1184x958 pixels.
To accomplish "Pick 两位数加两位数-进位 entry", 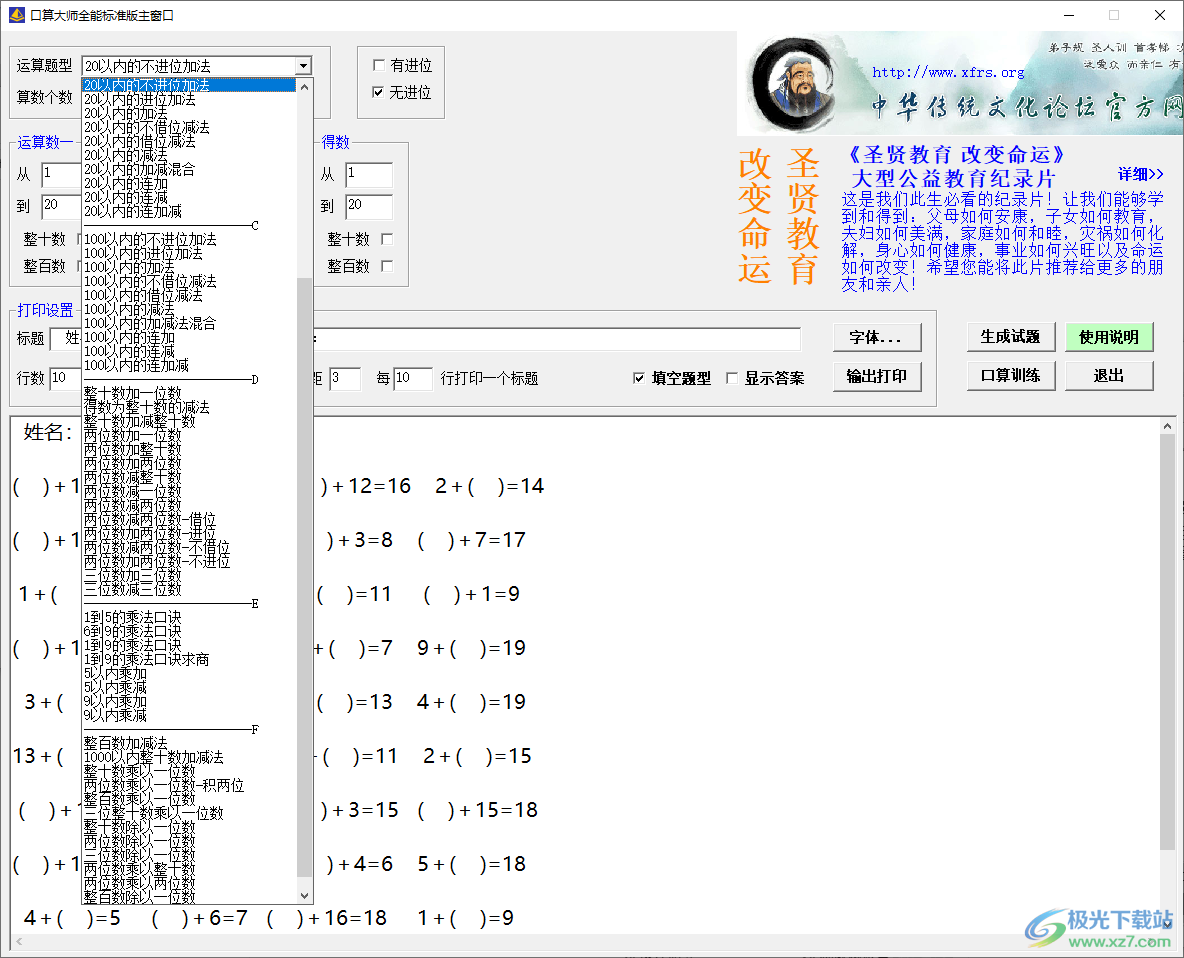I will click(189, 533).
